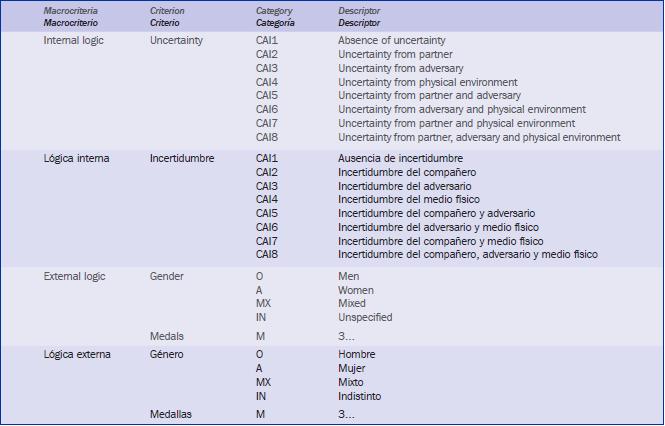Click the "Gender" criterion cell

click(166, 276)
